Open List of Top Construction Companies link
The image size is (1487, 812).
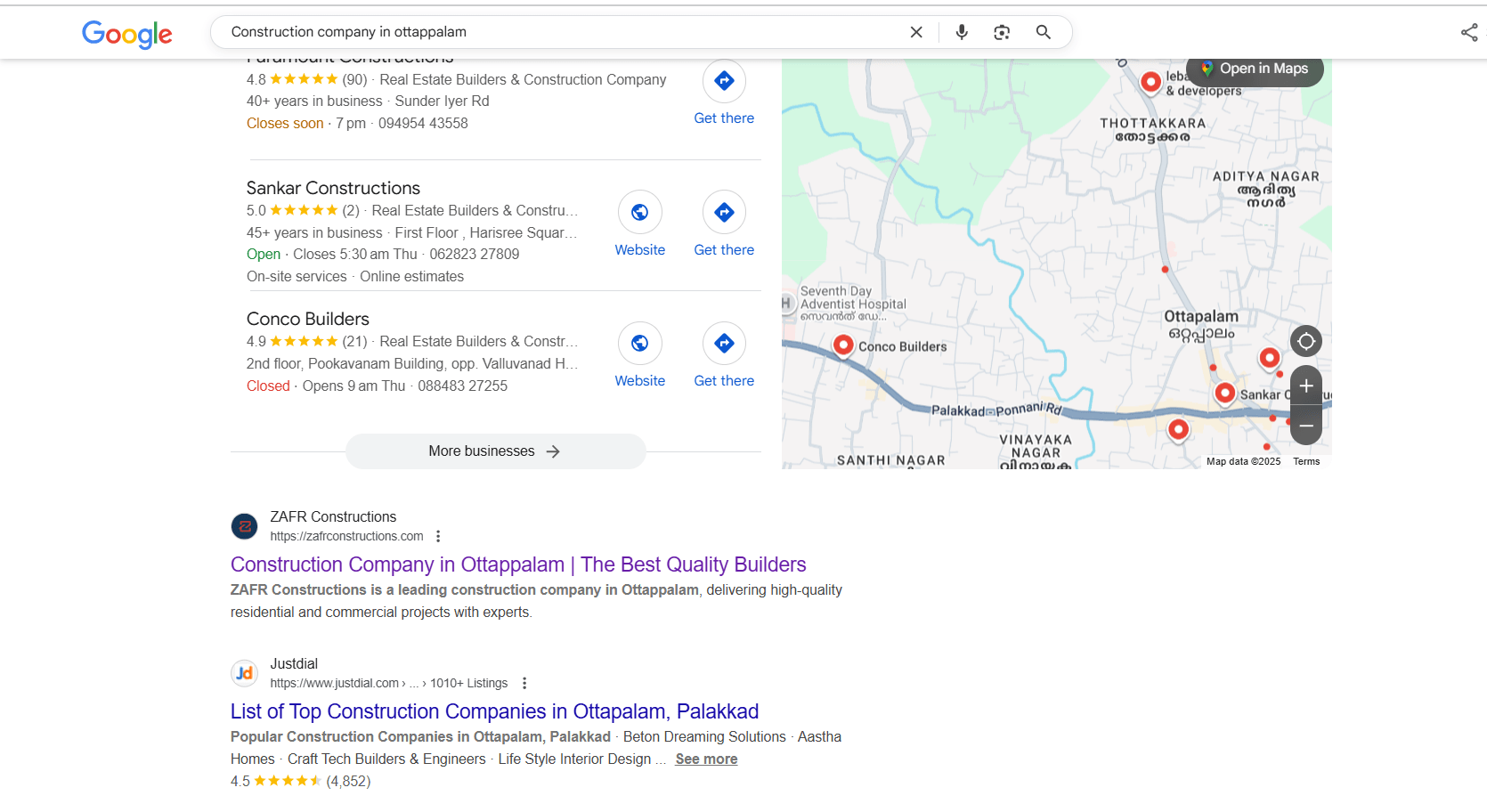pos(494,711)
